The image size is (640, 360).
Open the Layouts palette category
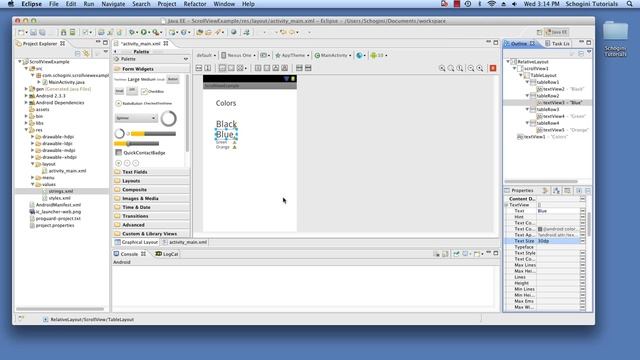click(x=151, y=181)
